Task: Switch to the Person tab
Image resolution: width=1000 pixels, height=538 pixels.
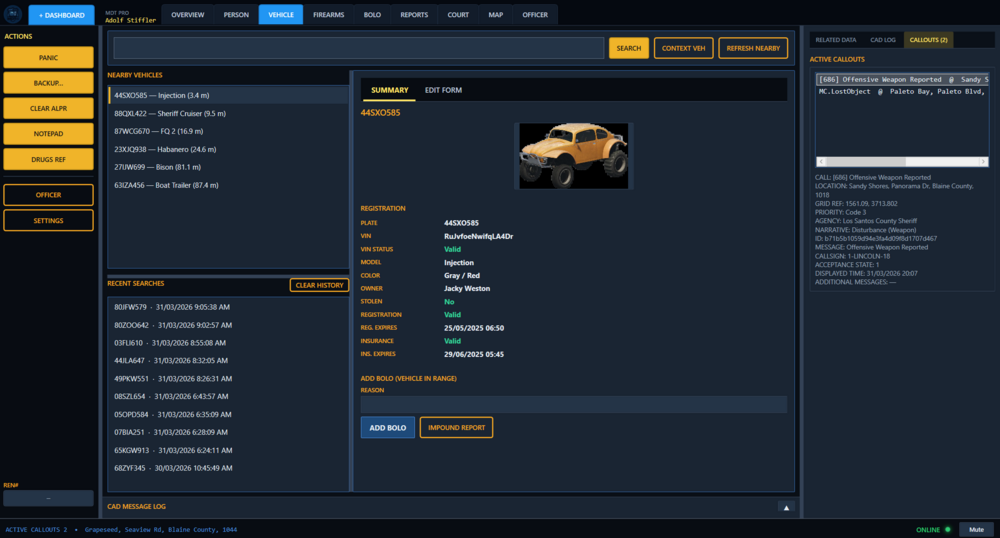Action: click(x=236, y=15)
